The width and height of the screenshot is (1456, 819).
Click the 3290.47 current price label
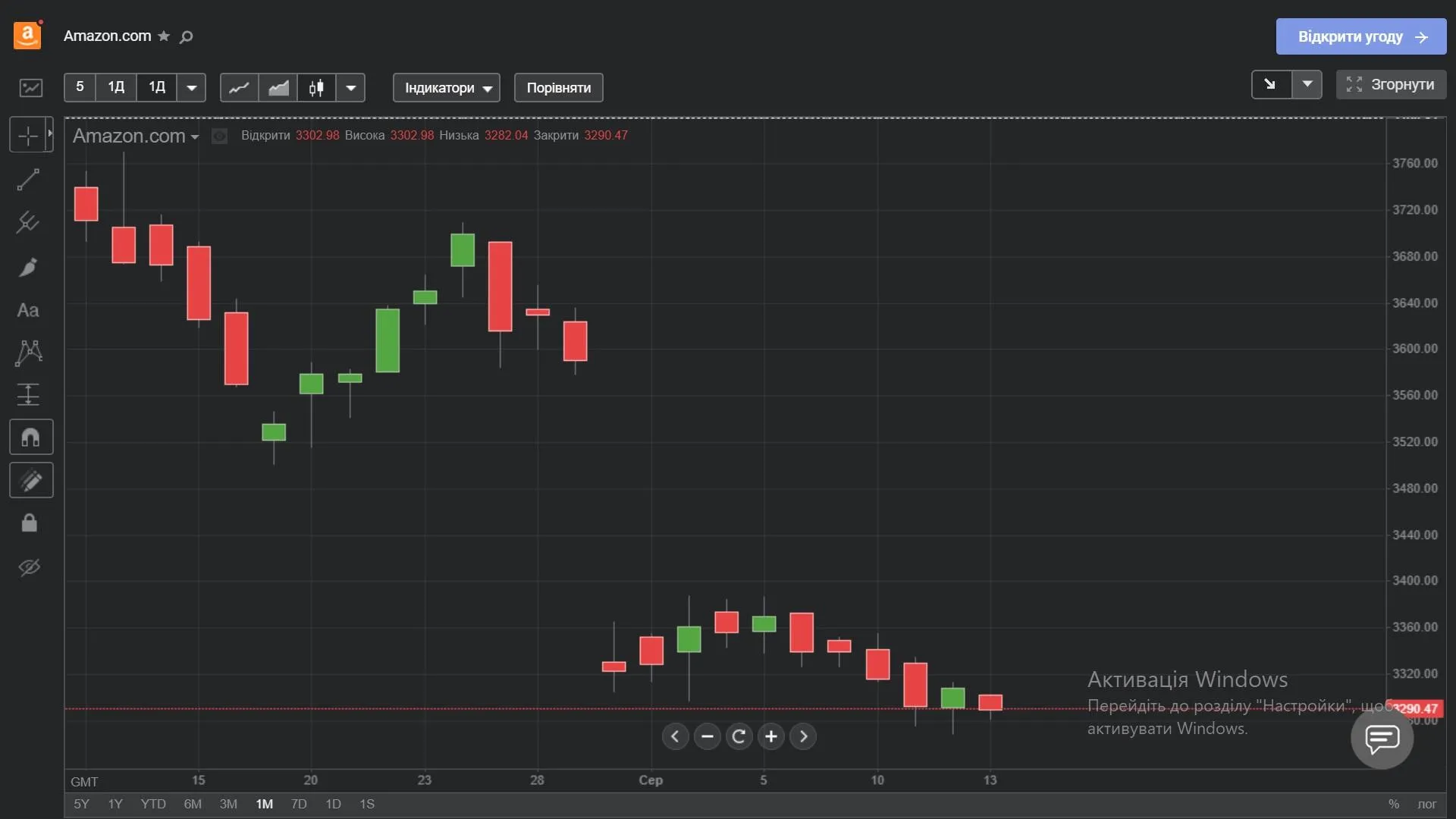pos(1415,709)
